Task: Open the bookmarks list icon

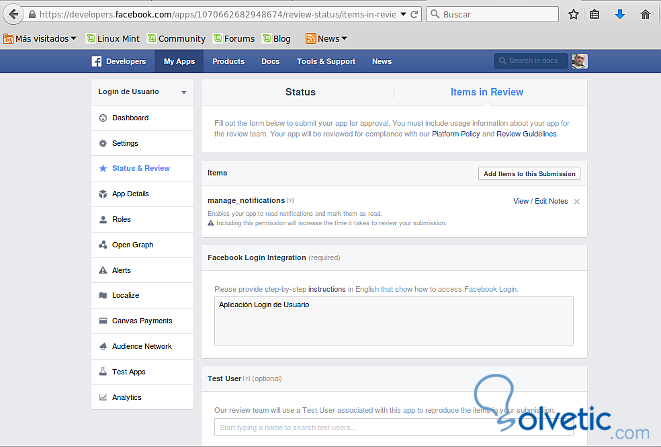Action: click(595, 14)
